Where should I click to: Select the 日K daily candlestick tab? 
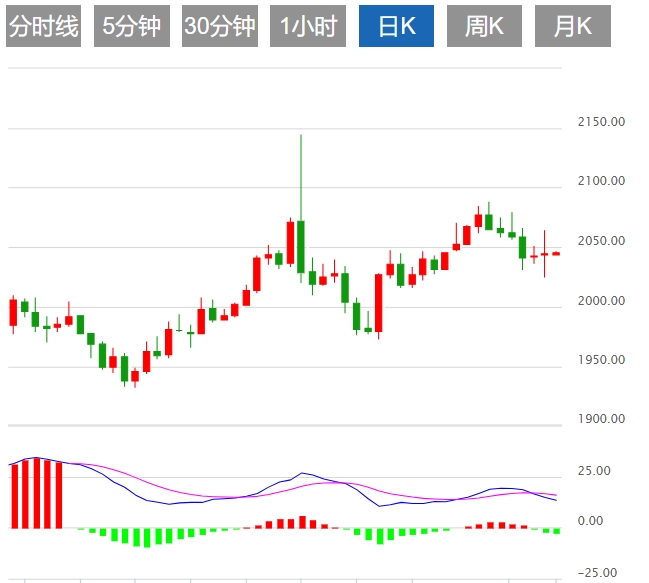point(397,26)
